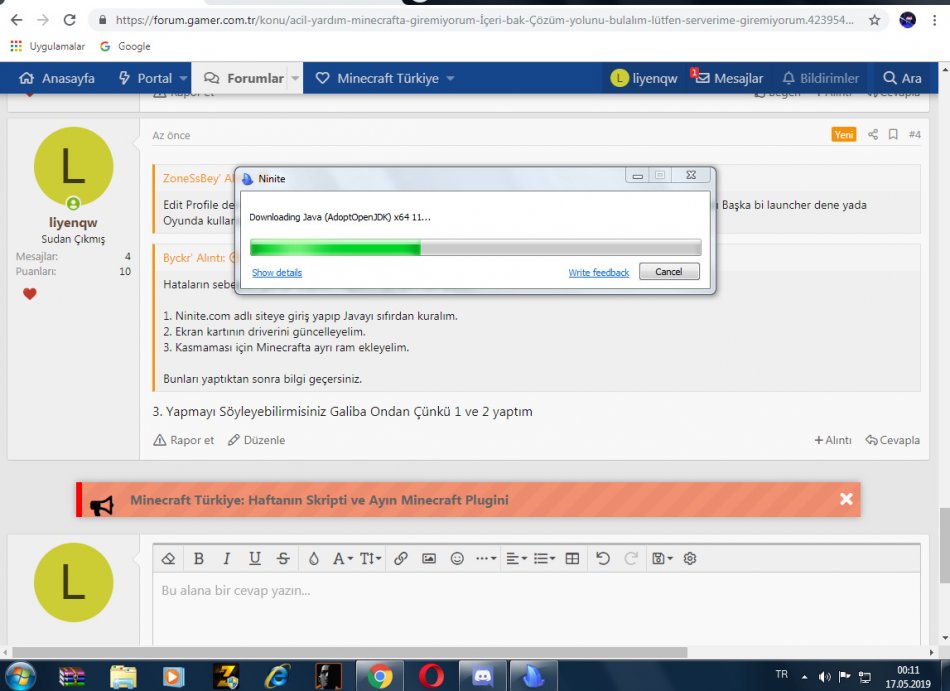Open liyenqw username profile link in post
This screenshot has height=691, width=950.
click(73, 222)
